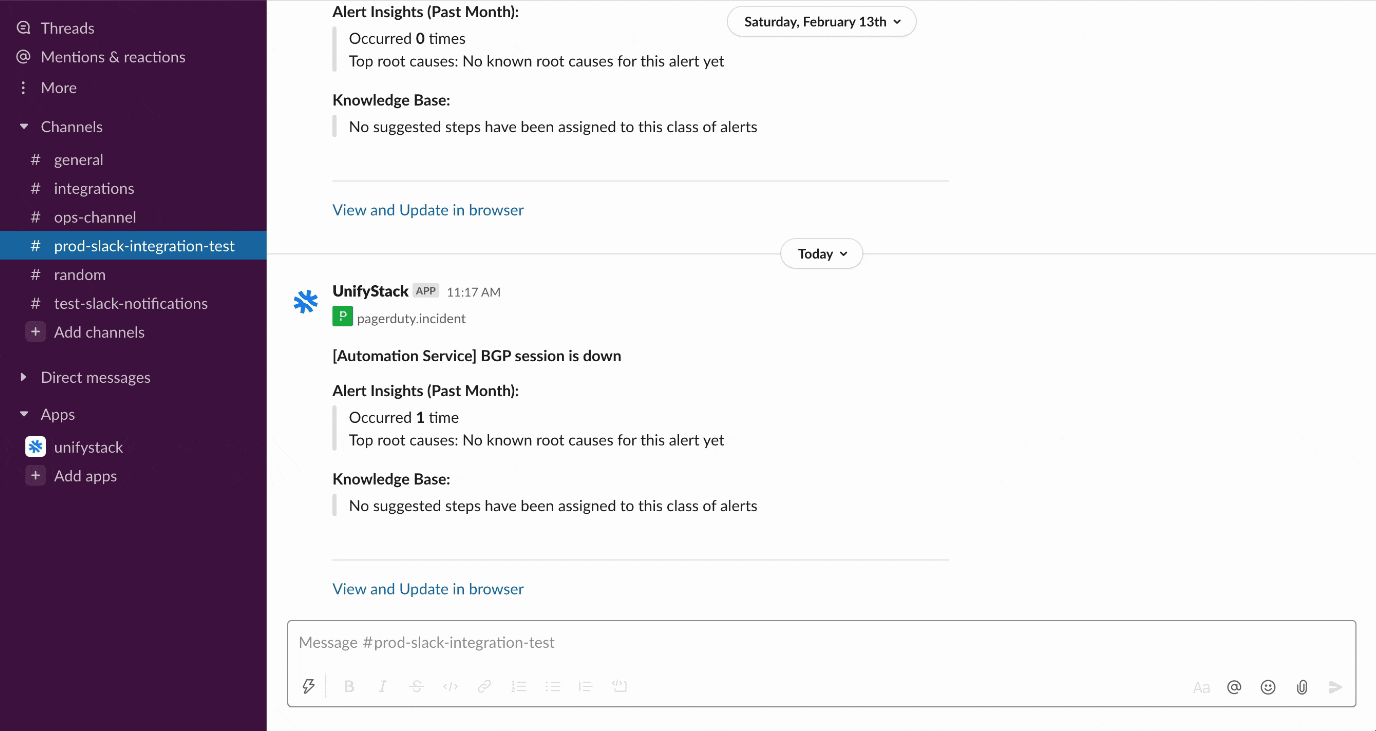Toggle bold formatting in composer

click(x=349, y=686)
